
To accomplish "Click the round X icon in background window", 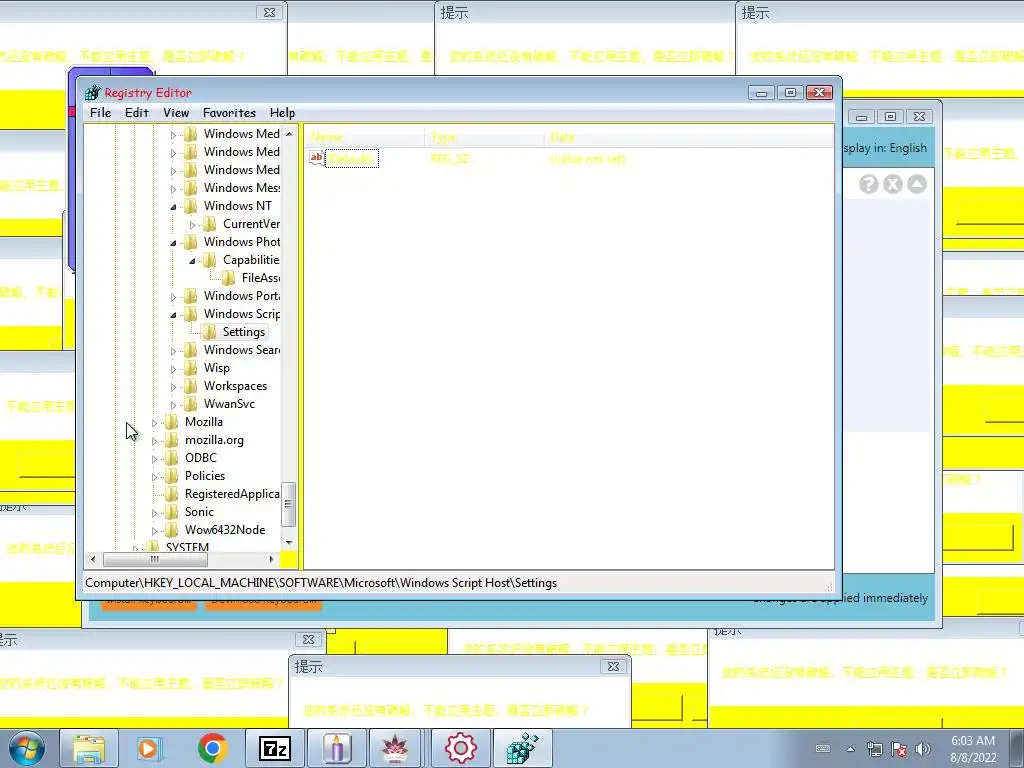I will (x=893, y=184).
